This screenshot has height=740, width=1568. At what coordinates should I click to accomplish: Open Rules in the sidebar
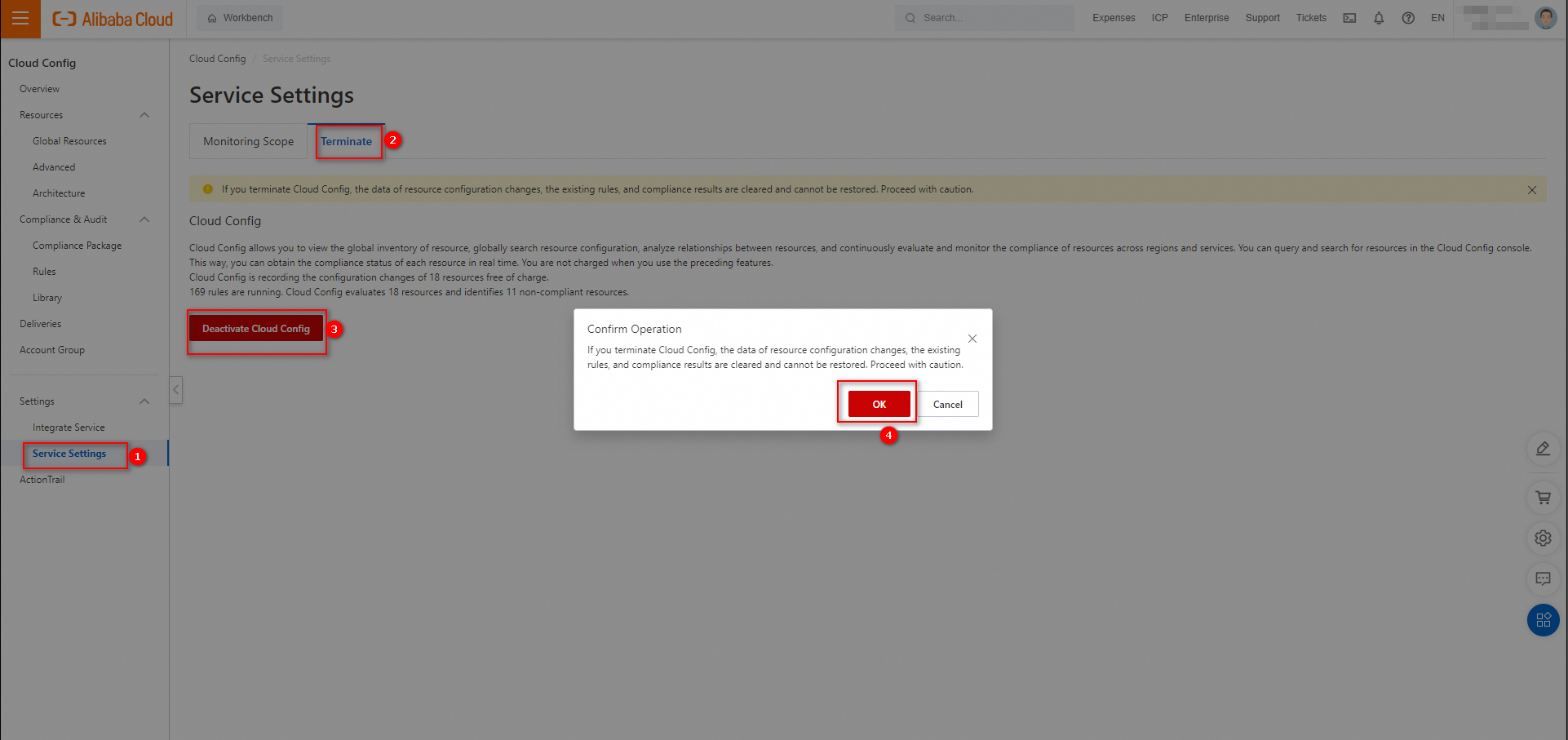coord(44,272)
